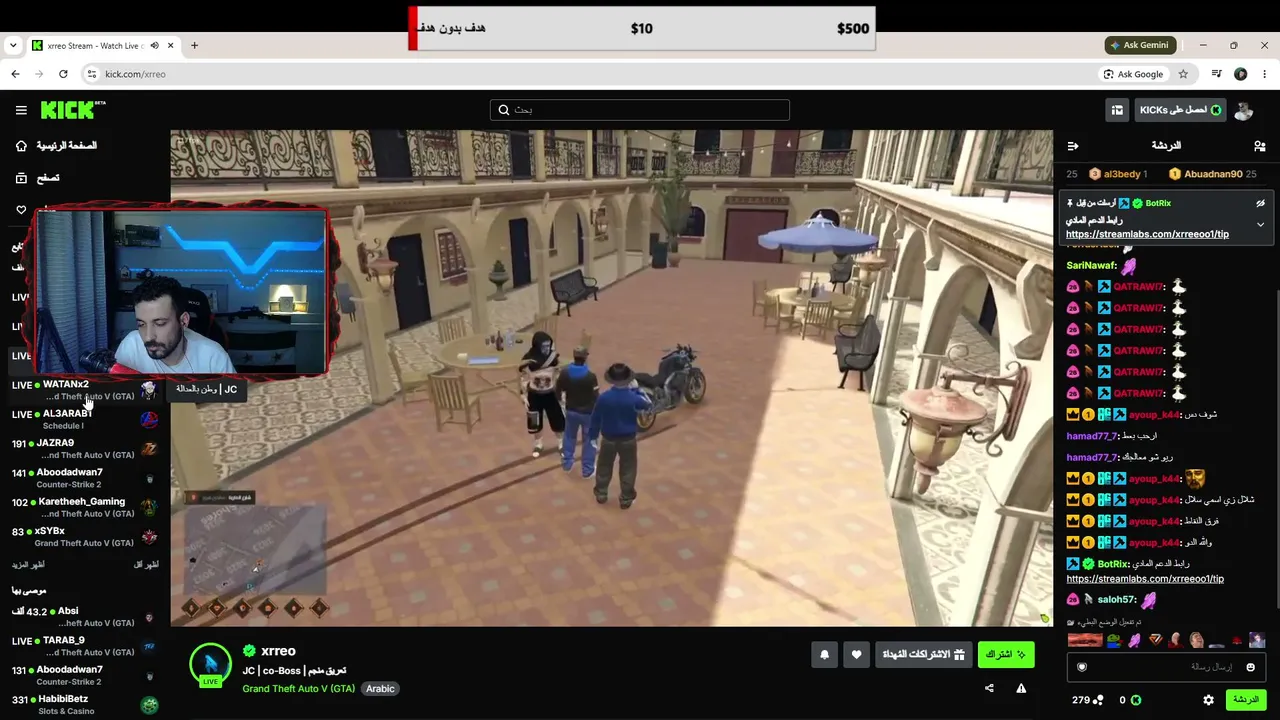
Task: Expand the pinned message chevron
Action: pos(1260,225)
